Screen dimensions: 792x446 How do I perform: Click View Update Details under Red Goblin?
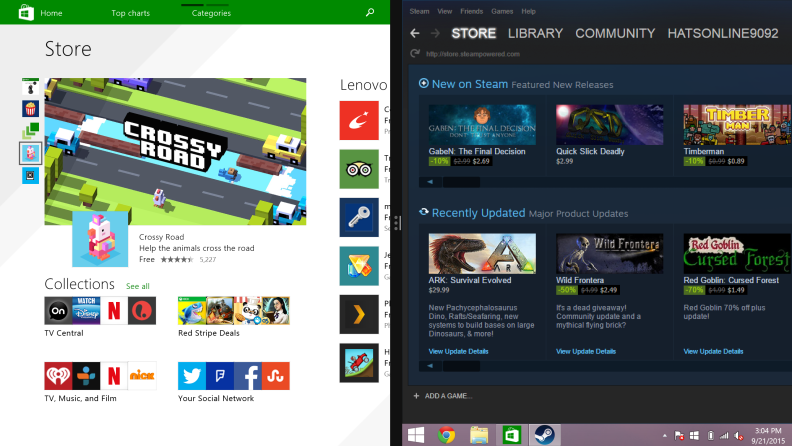713,352
